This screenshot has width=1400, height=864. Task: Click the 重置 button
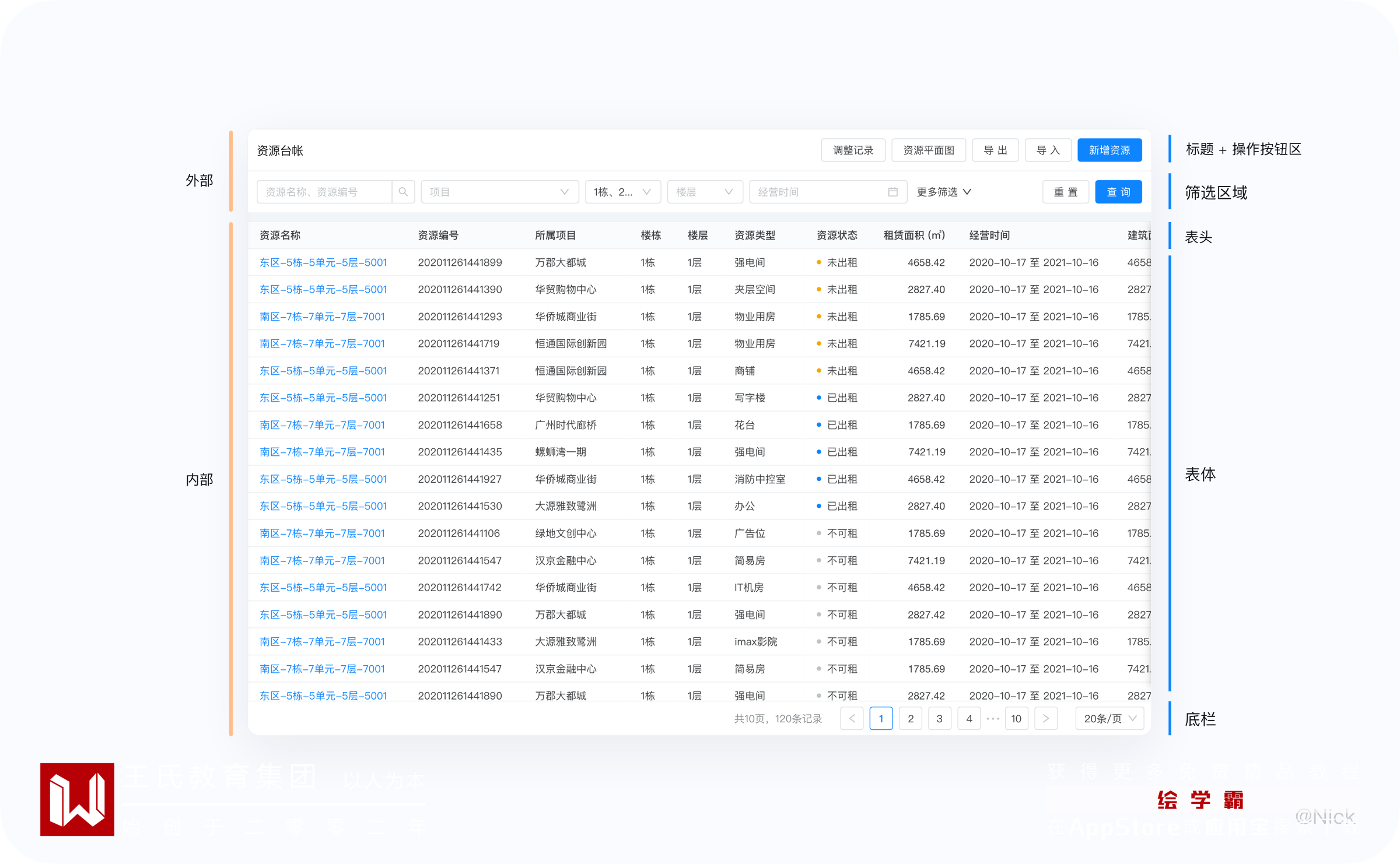click(x=1065, y=192)
